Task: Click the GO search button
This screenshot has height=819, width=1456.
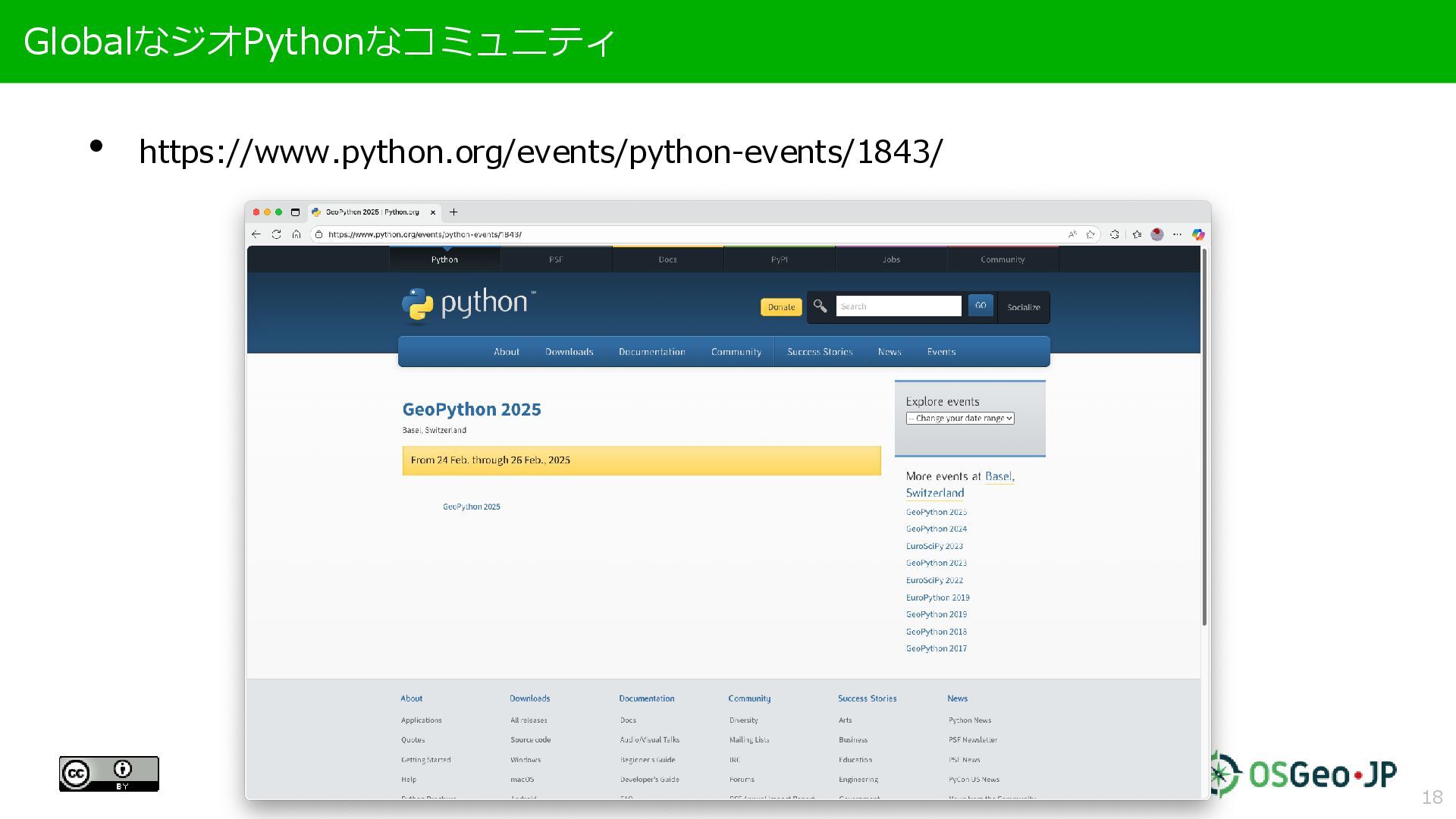Action: 981,306
